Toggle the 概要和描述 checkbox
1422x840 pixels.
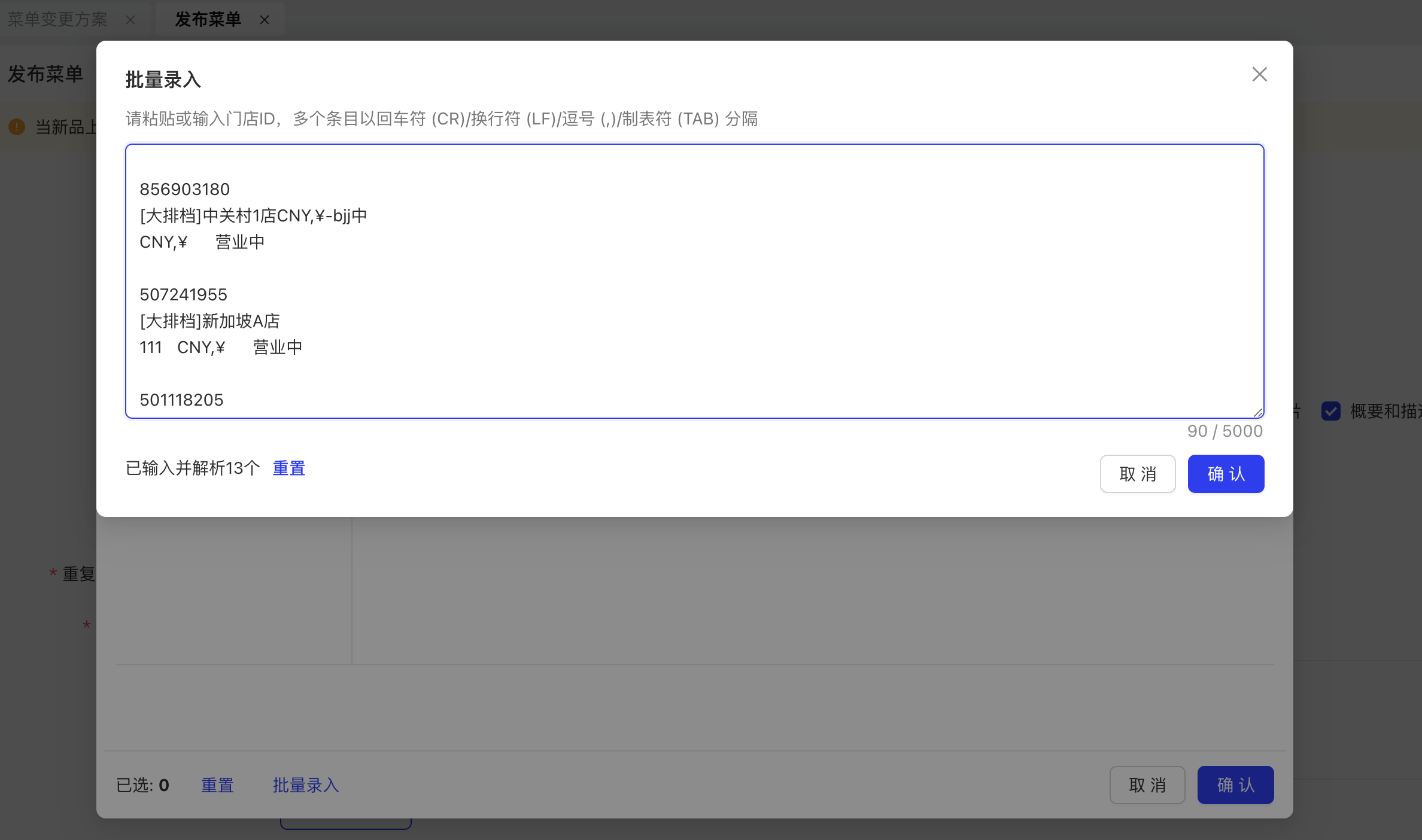click(x=1330, y=411)
